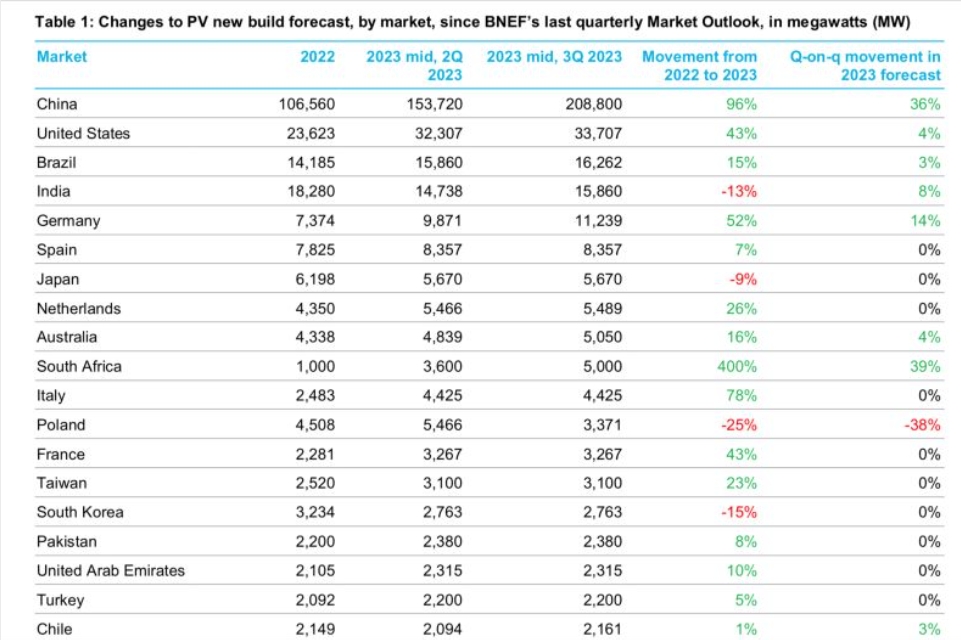Click the 'Market' column header
This screenshot has height=640, width=961.
61,57
